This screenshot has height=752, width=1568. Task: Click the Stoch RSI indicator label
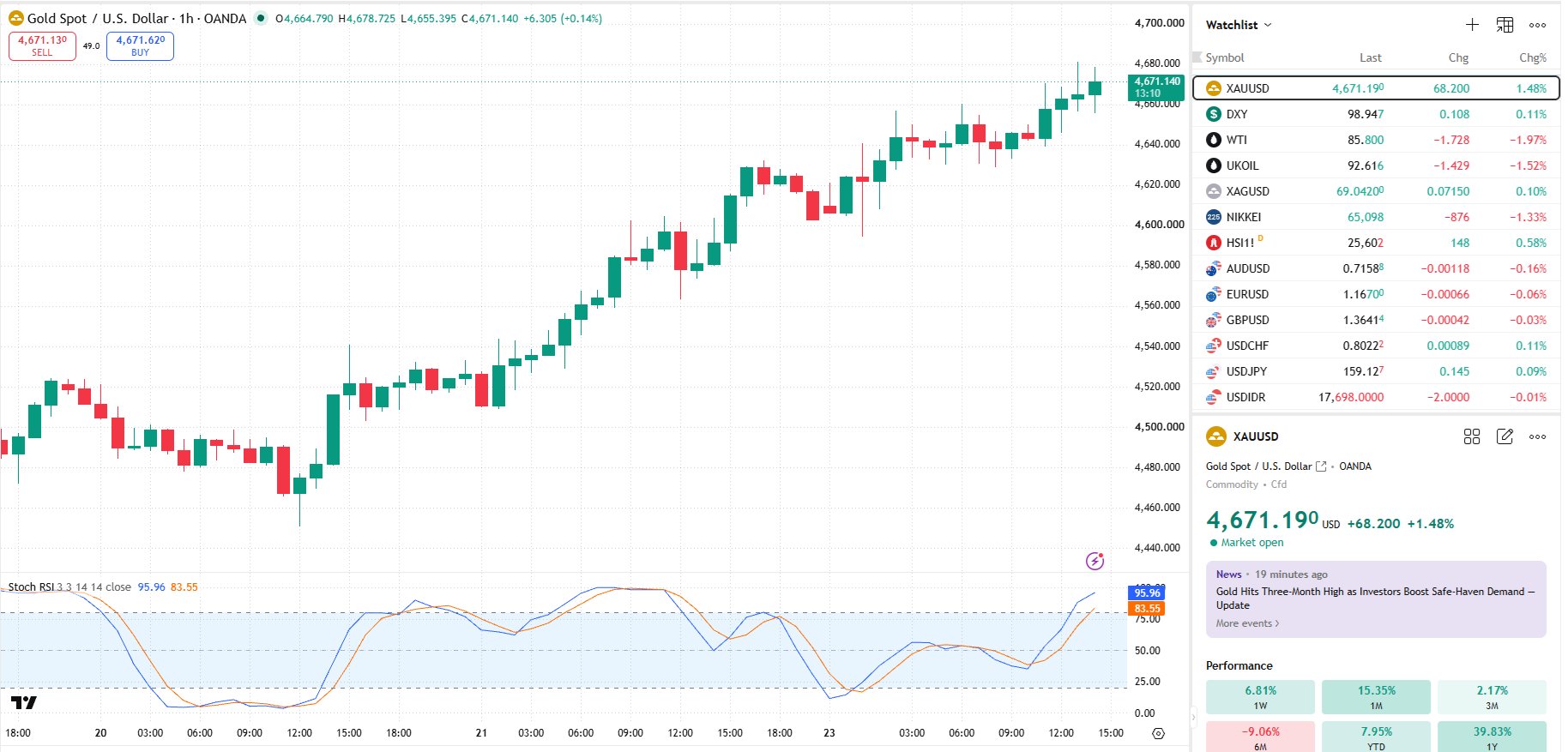point(32,587)
